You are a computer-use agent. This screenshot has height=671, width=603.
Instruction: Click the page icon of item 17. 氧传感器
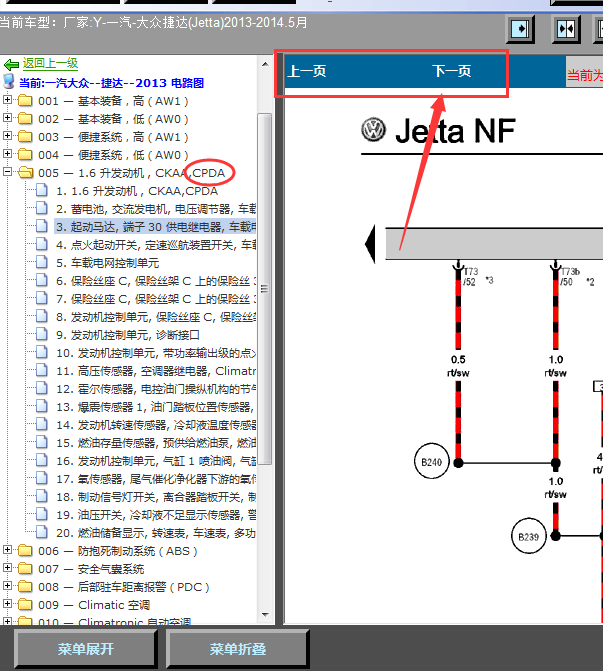pyautogui.click(x=42, y=478)
